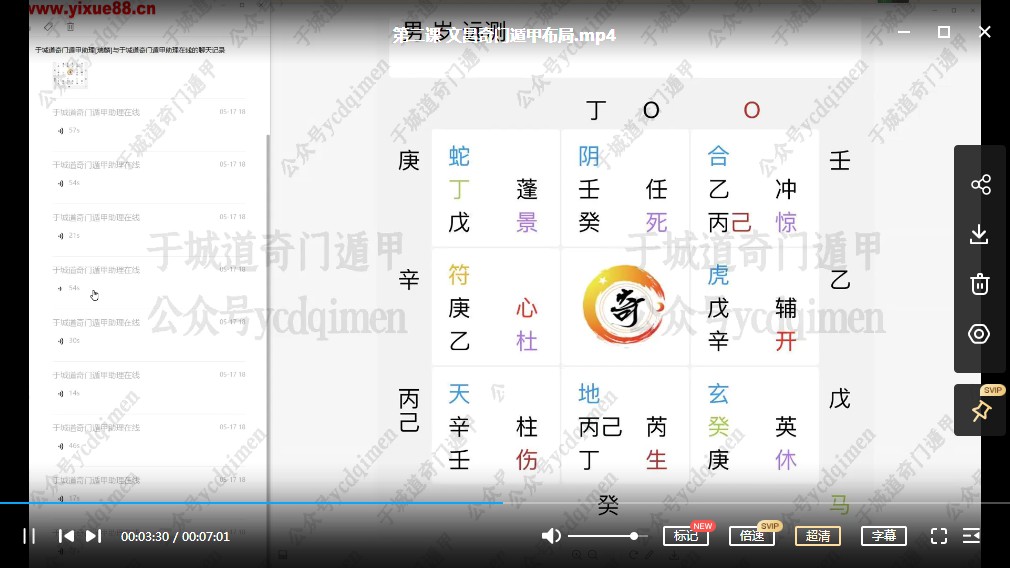Image resolution: width=1010 pixels, height=568 pixels.
Task: Click the 地 label in bottom-middle palace
Action: point(589,393)
